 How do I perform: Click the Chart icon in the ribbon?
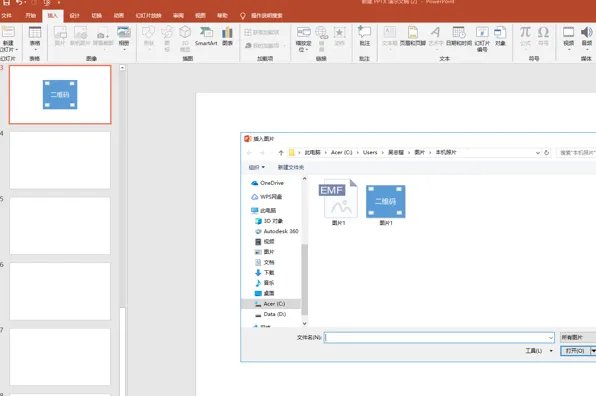point(227,36)
